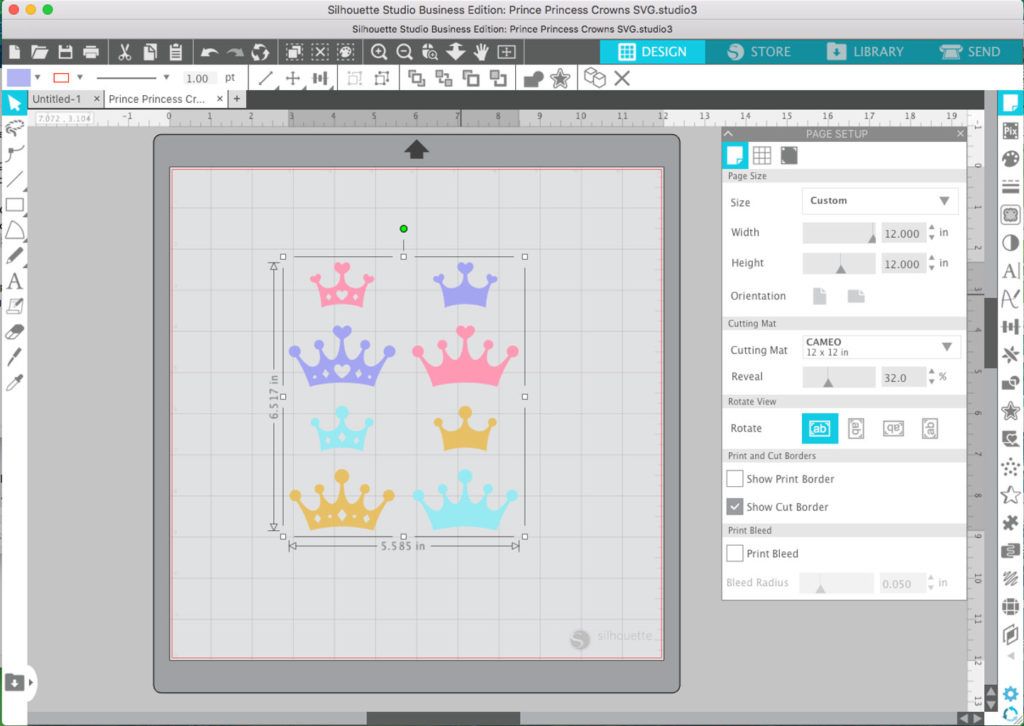Open the Fill color palette panel
This screenshot has height=726, width=1024.
click(x=1010, y=159)
